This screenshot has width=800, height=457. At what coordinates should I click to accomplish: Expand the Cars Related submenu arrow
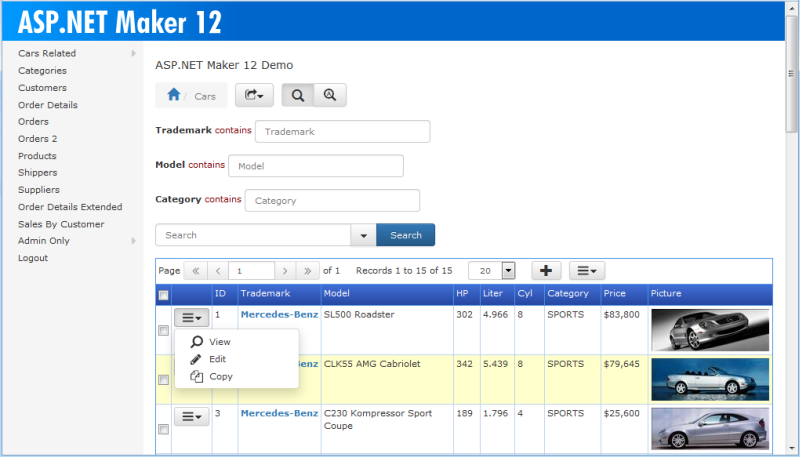click(x=134, y=53)
